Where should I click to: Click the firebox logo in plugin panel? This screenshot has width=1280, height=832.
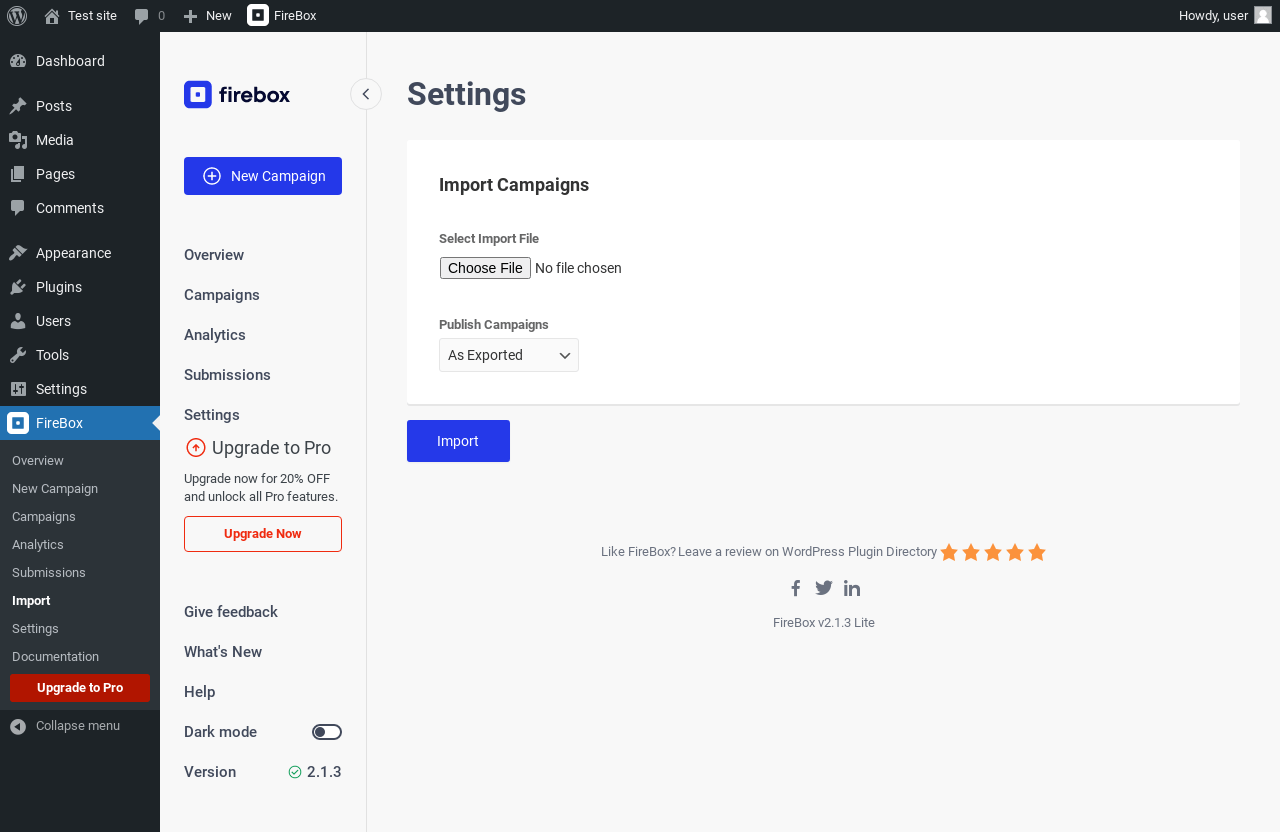click(237, 95)
